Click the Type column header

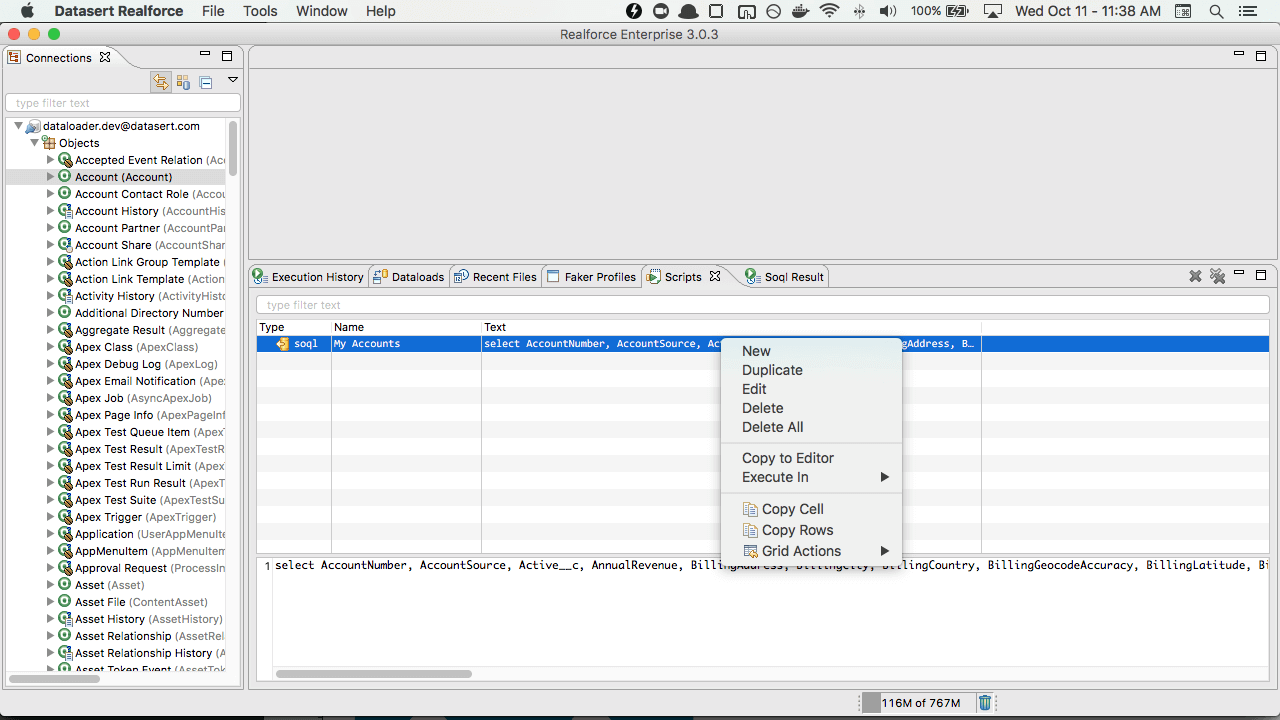294,327
